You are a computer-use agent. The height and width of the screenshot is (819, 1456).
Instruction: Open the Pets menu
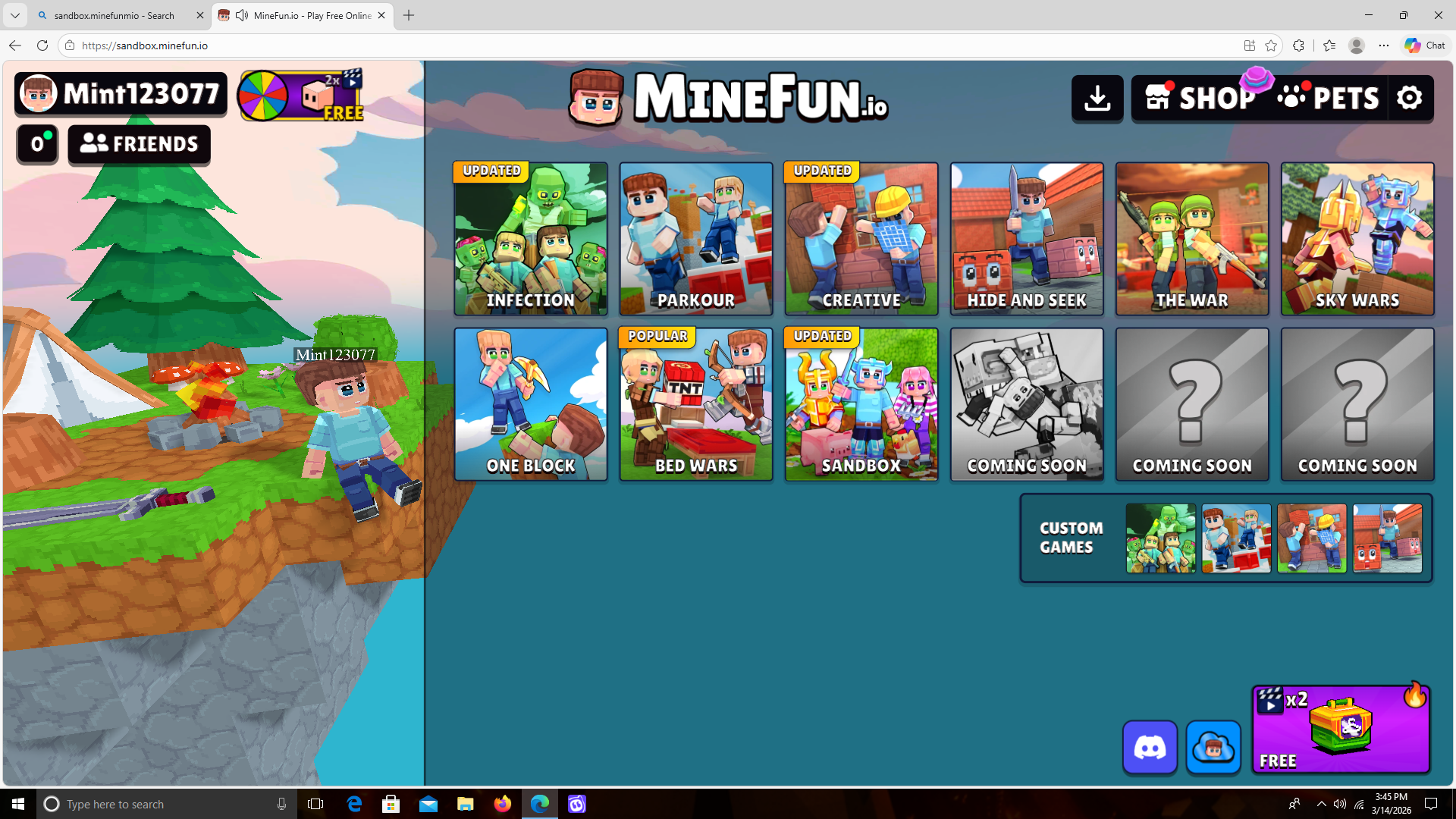[x=1329, y=98]
